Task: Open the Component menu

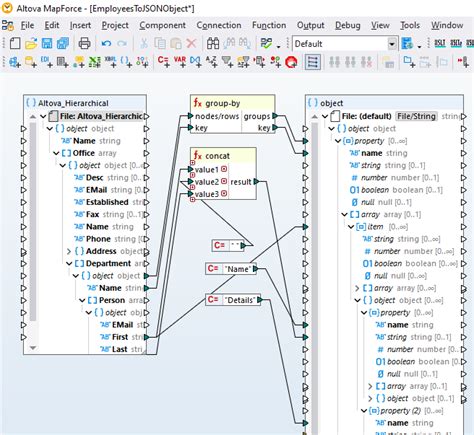Action: [x=162, y=25]
